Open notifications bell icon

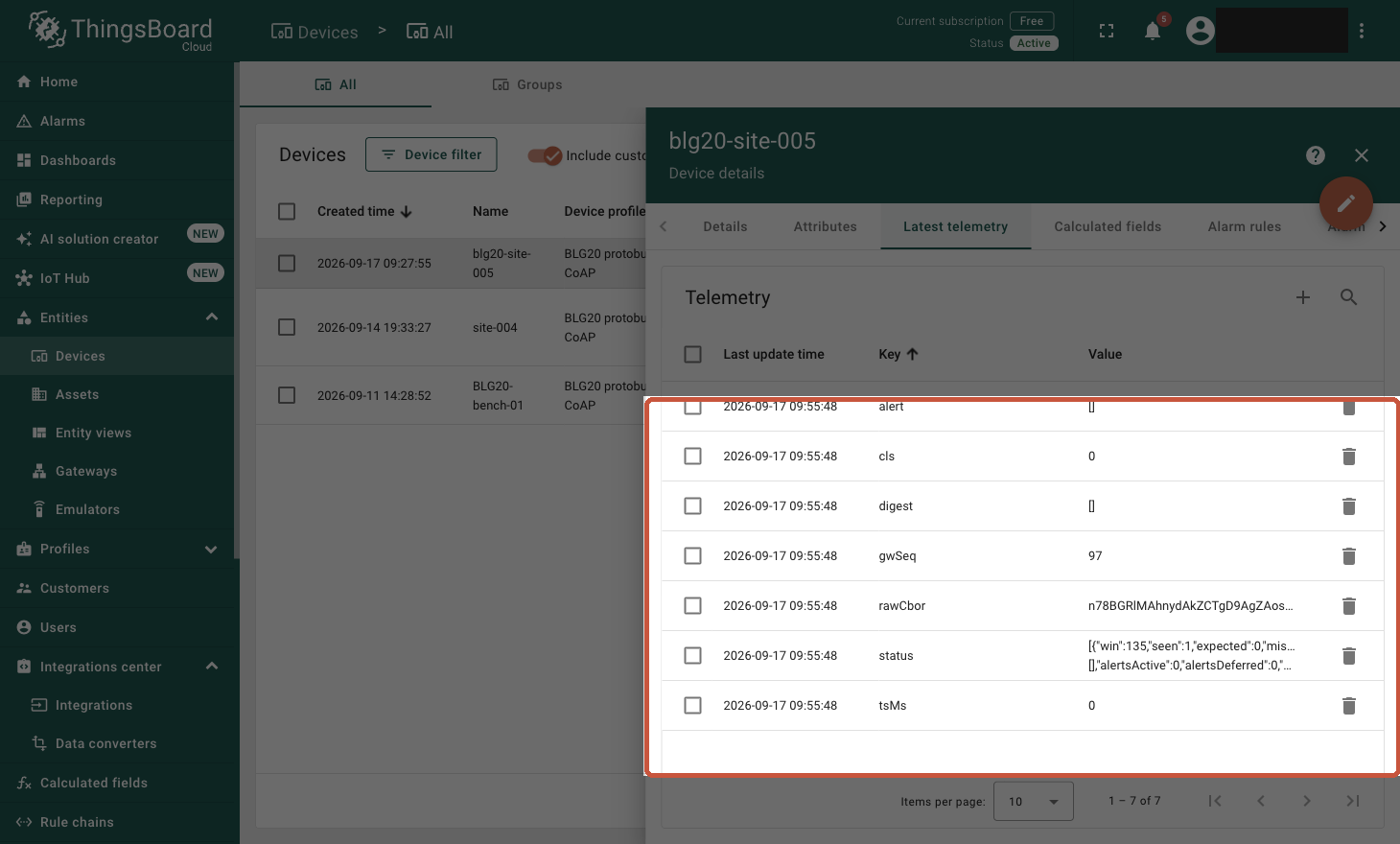point(1153,31)
